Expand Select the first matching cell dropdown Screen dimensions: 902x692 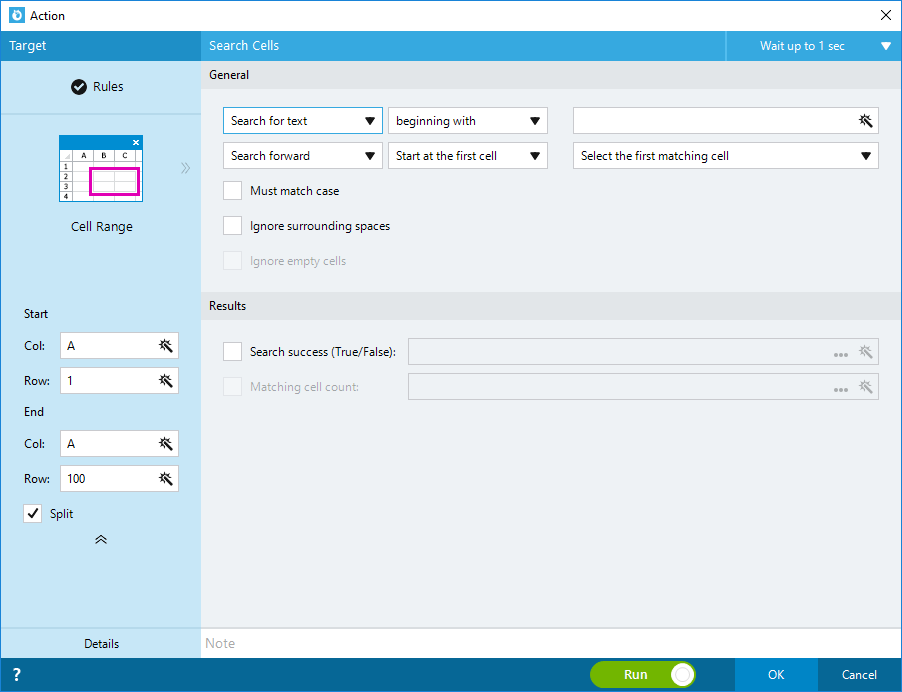click(725, 156)
